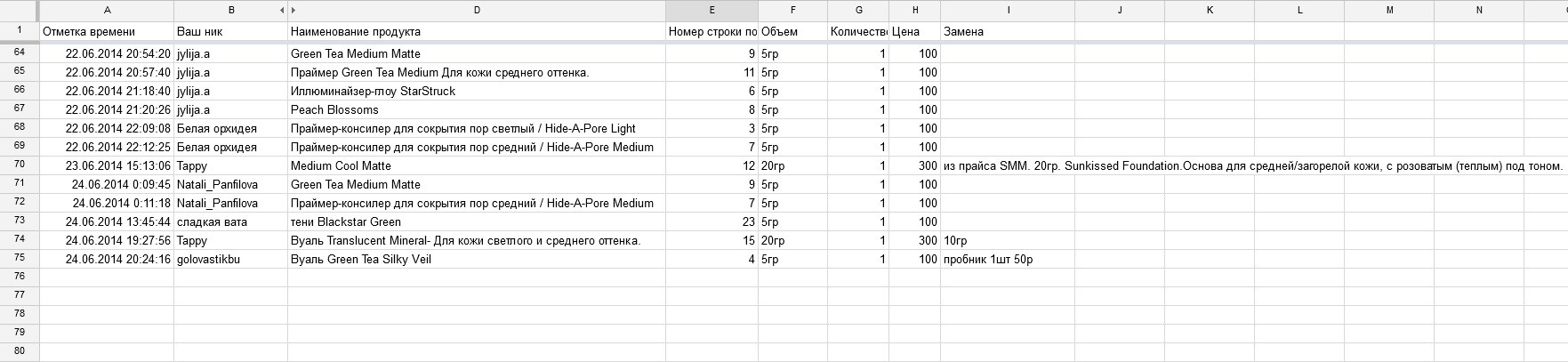Select column I header

pos(1008,11)
